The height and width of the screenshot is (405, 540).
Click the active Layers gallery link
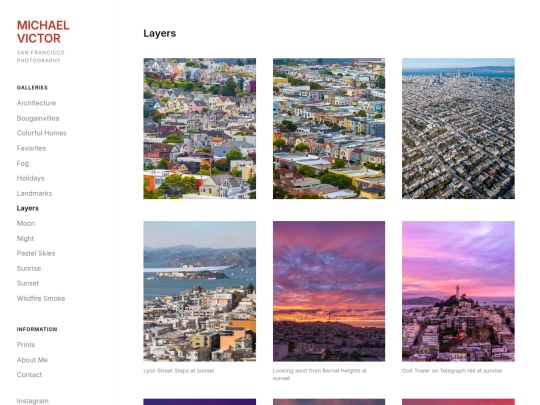[28, 208]
